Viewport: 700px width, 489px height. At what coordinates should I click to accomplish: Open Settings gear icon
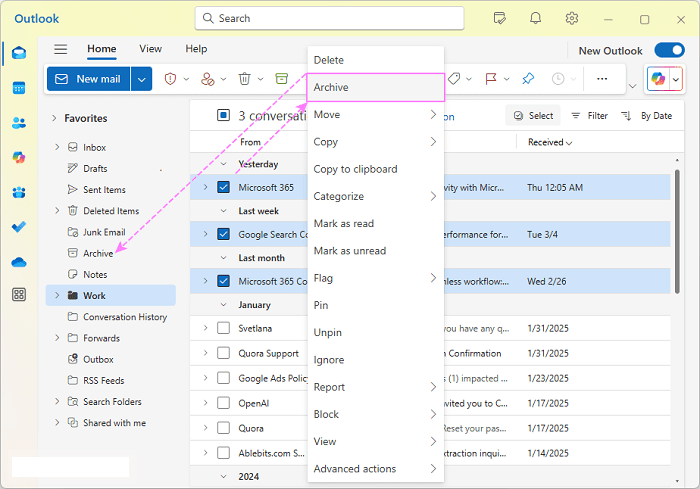click(571, 18)
